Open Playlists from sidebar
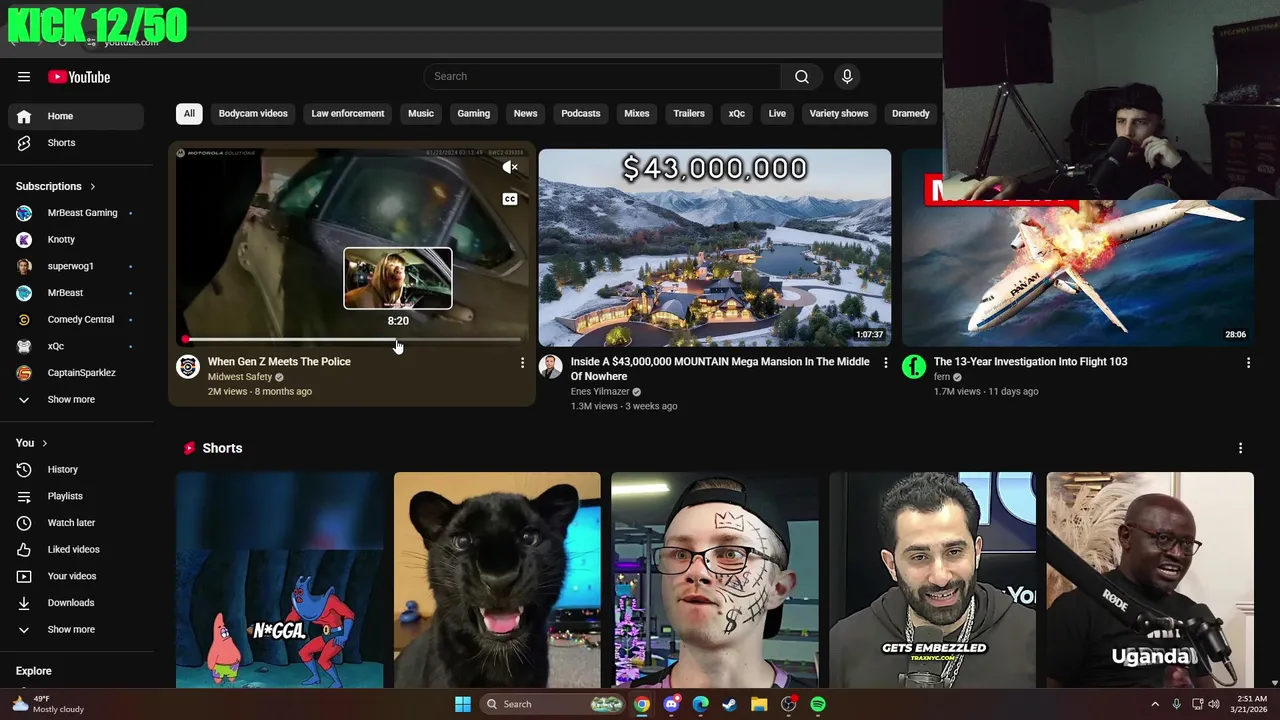Image resolution: width=1280 pixels, height=720 pixels. pos(76,496)
